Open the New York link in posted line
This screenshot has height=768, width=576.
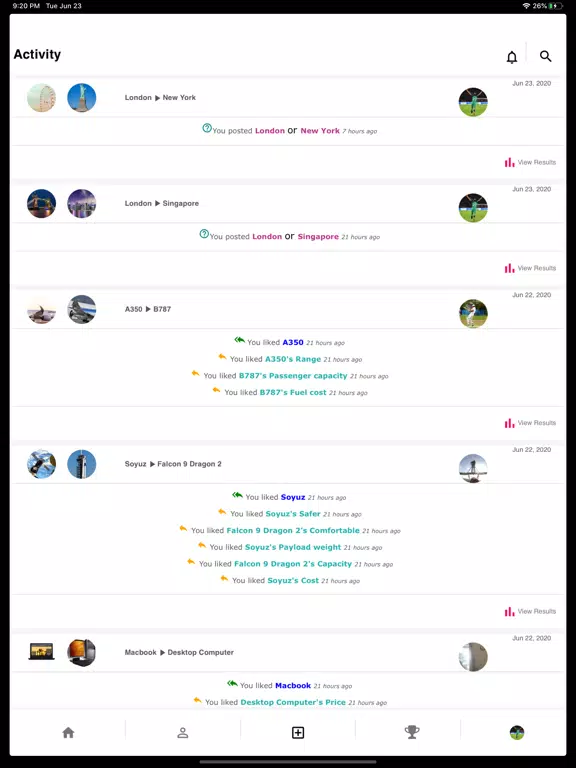(320, 131)
